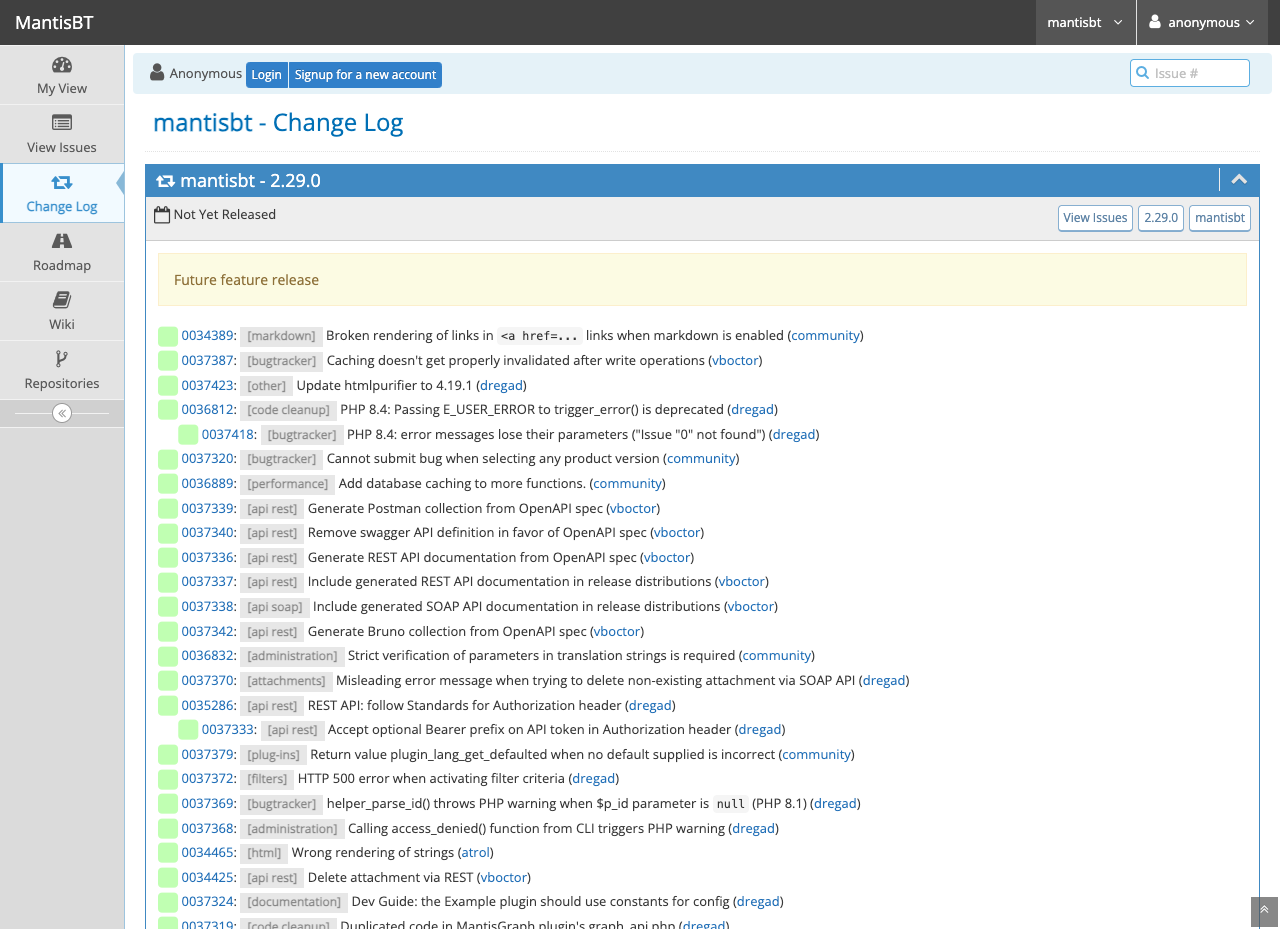Click the Login button
This screenshot has height=929, width=1280.
[x=267, y=75]
